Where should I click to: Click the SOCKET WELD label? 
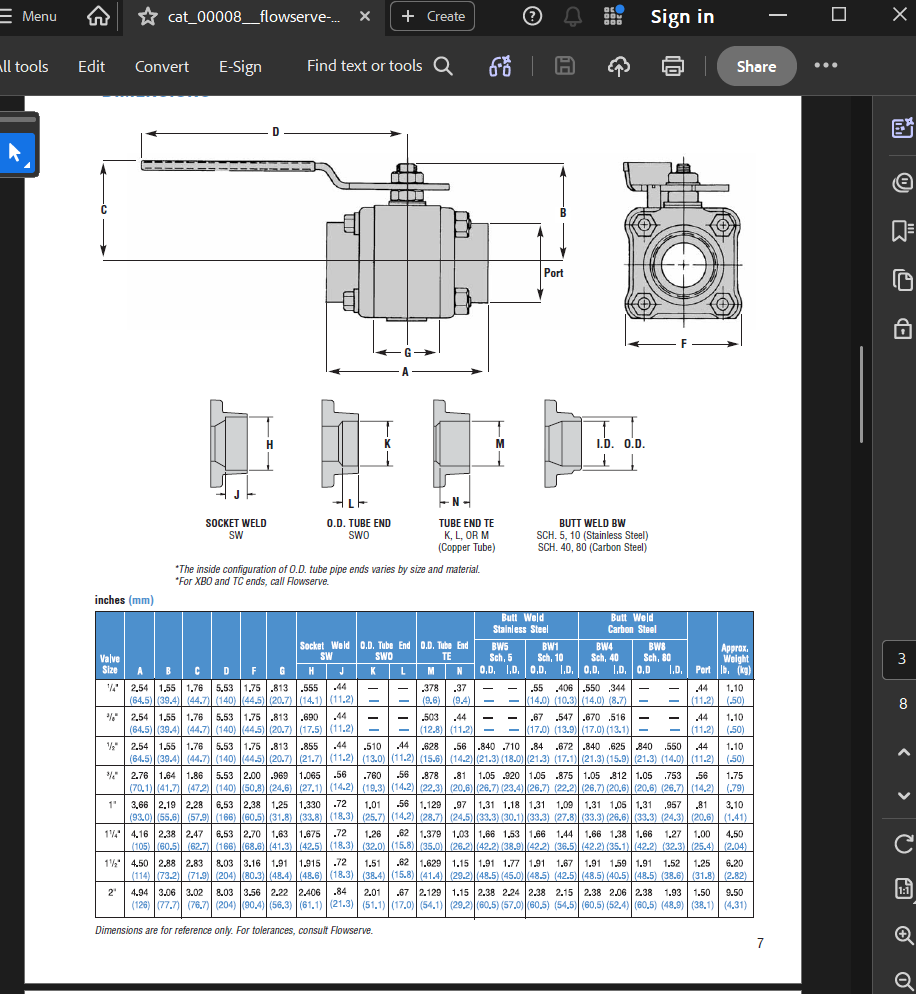(x=236, y=523)
